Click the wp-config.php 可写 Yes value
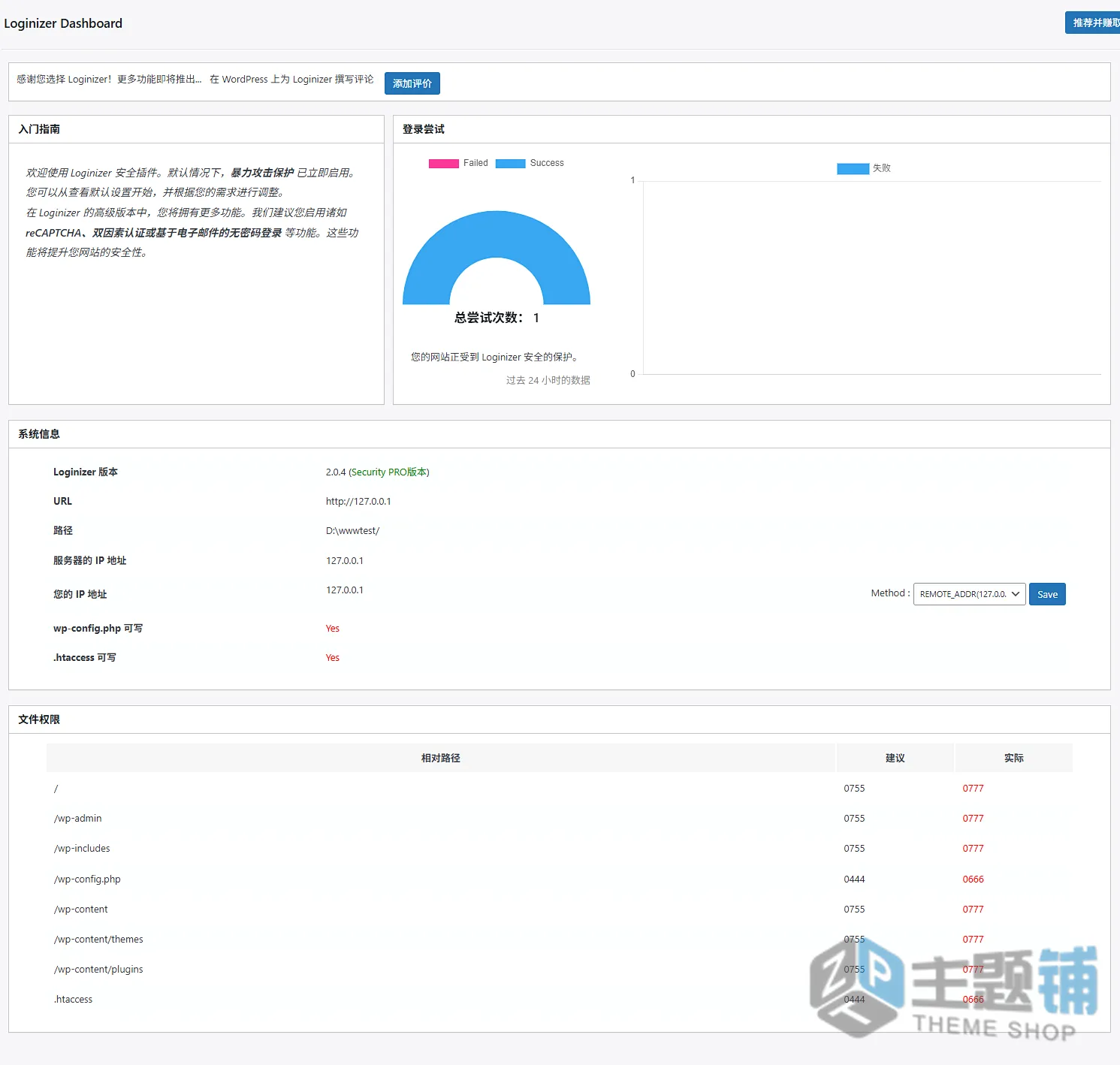Viewport: 1120px width, 1065px height. [332, 628]
